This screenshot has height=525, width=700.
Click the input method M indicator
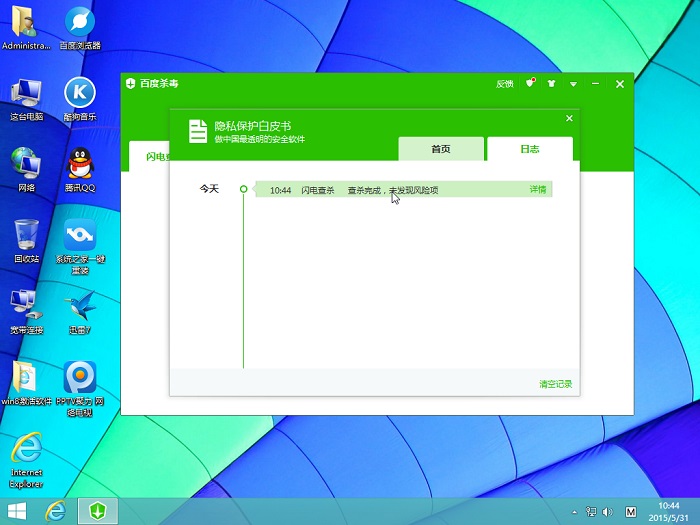630,512
